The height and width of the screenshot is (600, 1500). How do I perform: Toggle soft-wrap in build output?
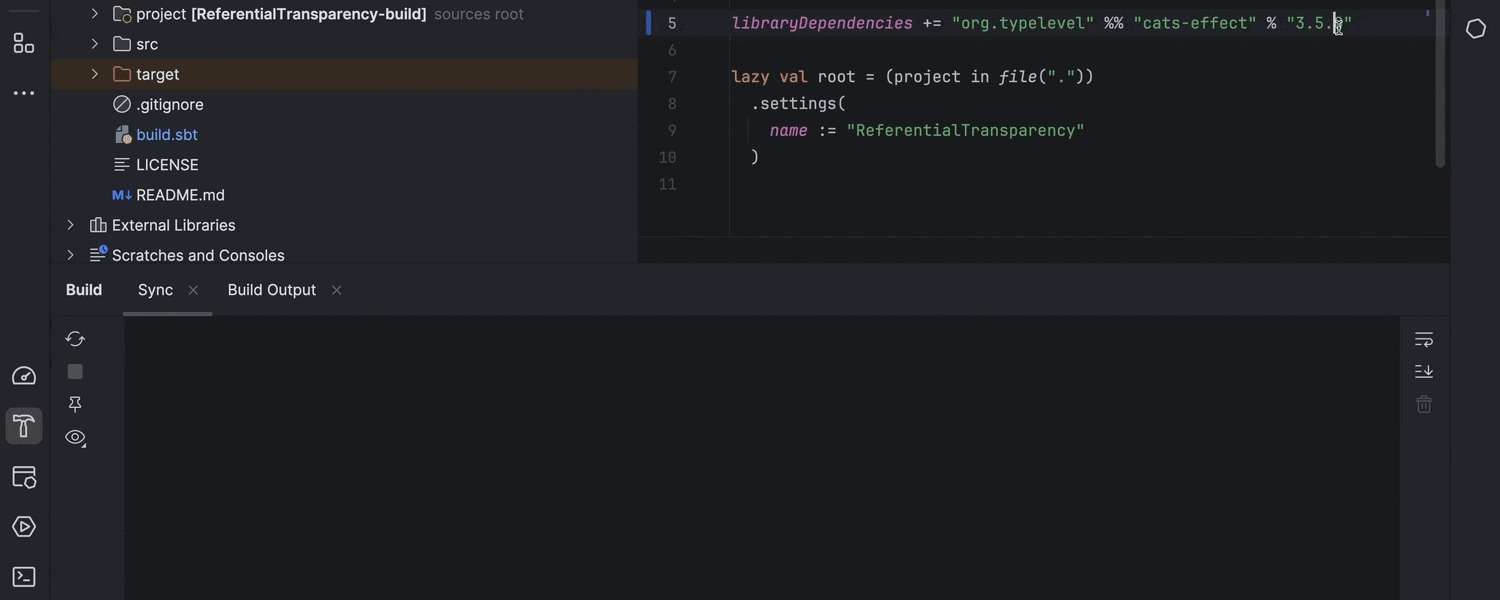point(1424,340)
